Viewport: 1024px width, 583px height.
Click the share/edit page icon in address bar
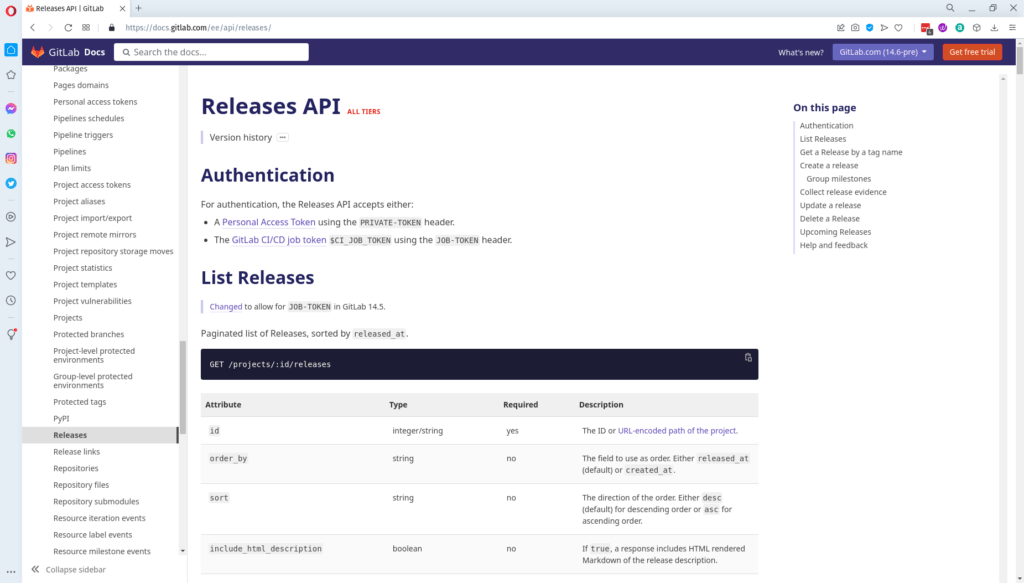[x=840, y=27]
